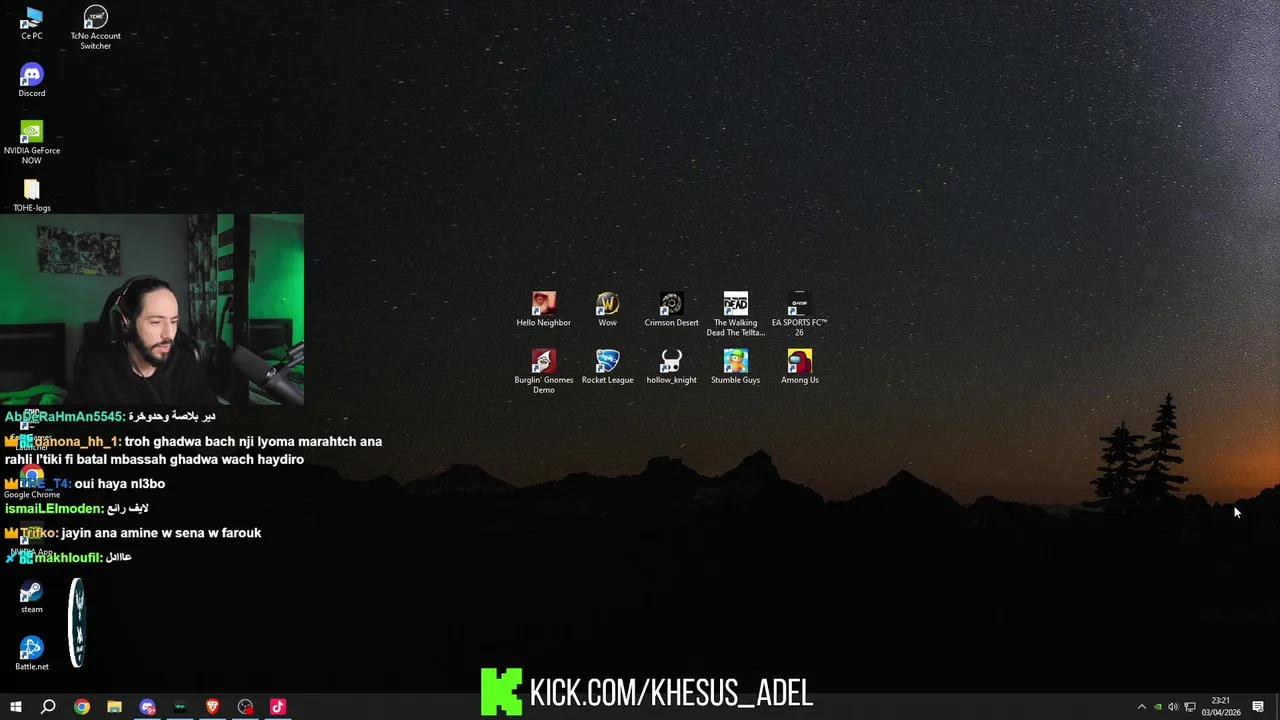
Task: Select the Crimson Desert shortcut
Action: coord(671,310)
